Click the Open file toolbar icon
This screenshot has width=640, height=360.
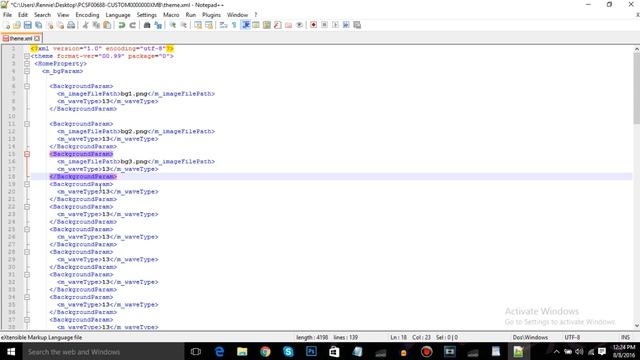pos(17,25)
